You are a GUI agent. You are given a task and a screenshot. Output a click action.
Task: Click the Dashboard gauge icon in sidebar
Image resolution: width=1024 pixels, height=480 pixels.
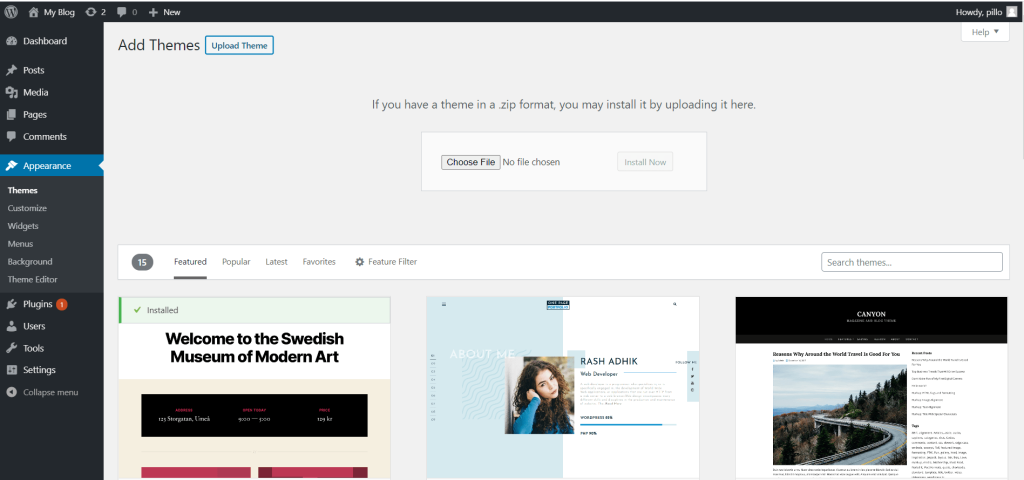pyautogui.click(x=11, y=41)
